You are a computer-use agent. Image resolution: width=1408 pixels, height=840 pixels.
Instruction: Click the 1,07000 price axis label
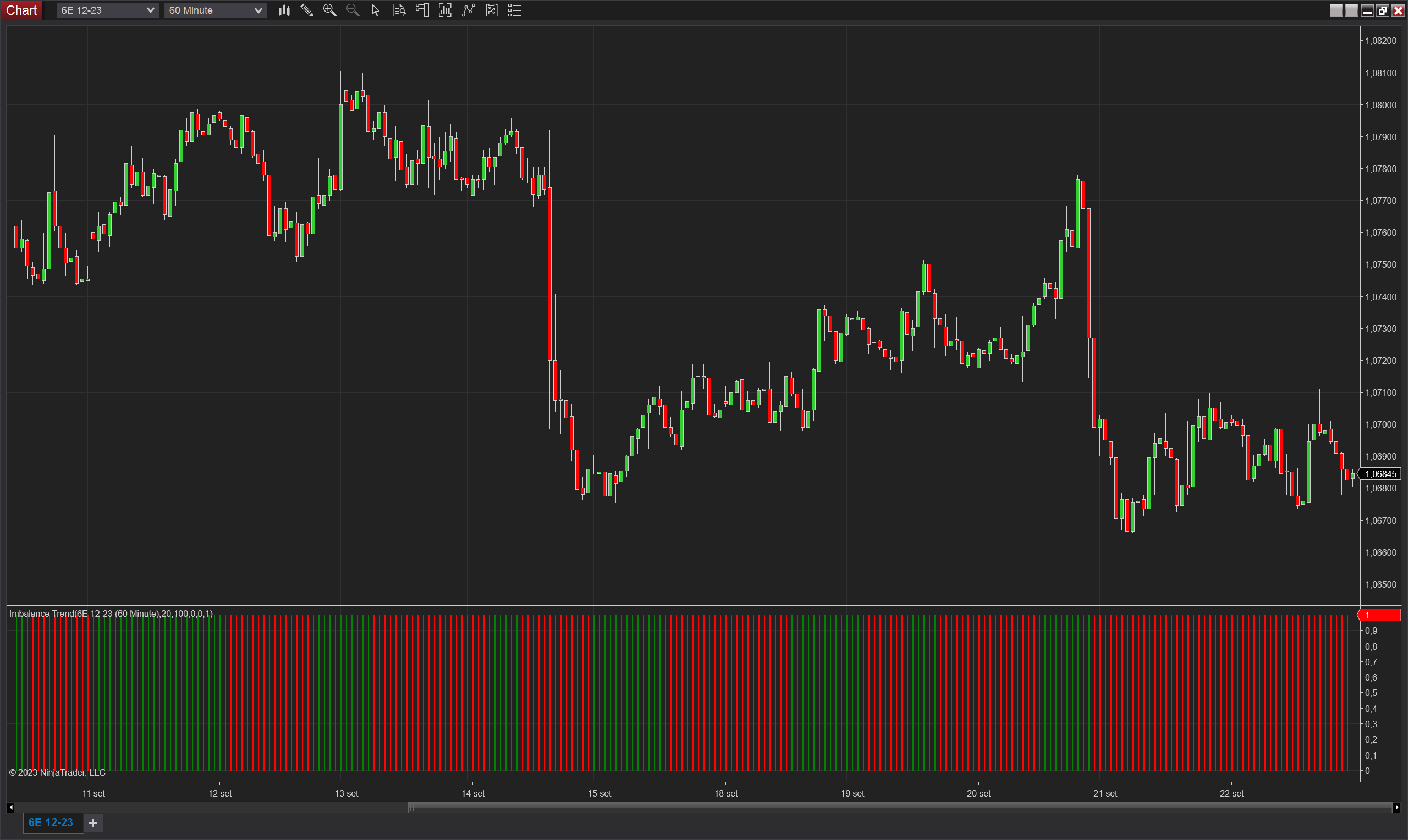[x=1381, y=424]
